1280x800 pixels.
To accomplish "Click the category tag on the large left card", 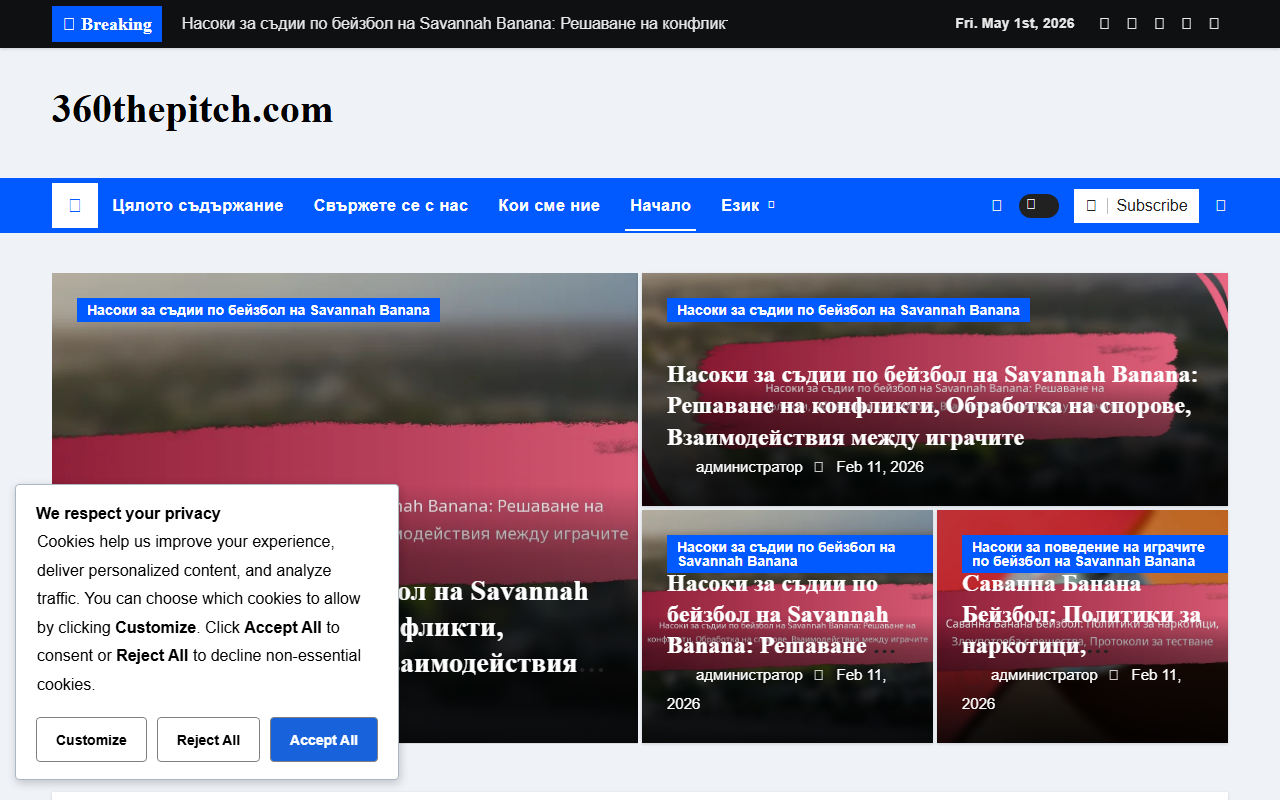I will [x=258, y=310].
